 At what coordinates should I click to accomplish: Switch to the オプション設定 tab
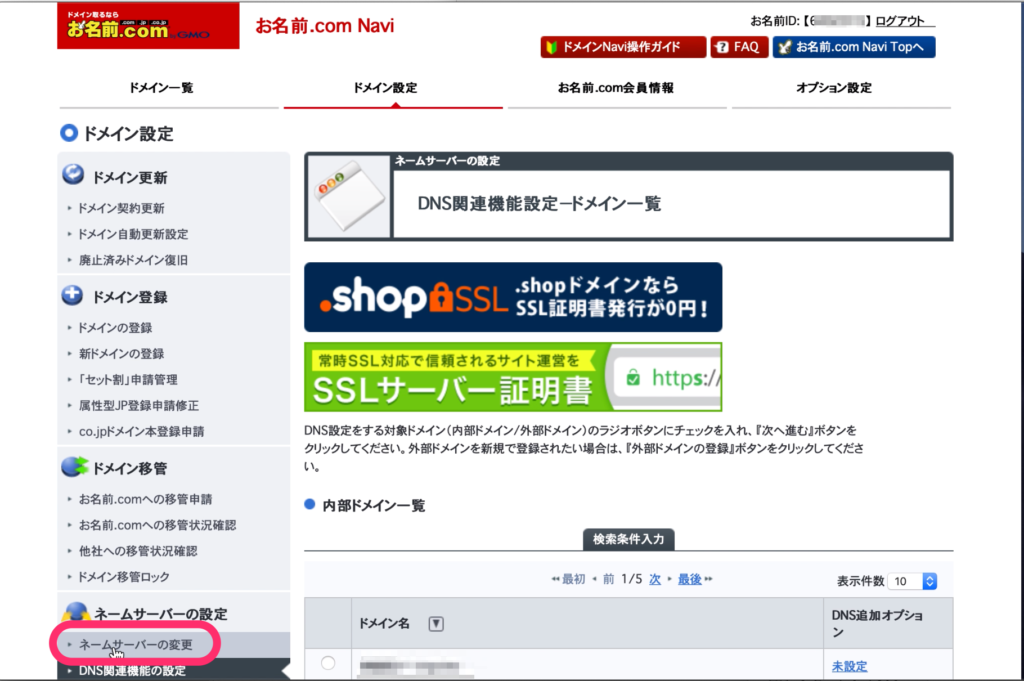tap(833, 88)
